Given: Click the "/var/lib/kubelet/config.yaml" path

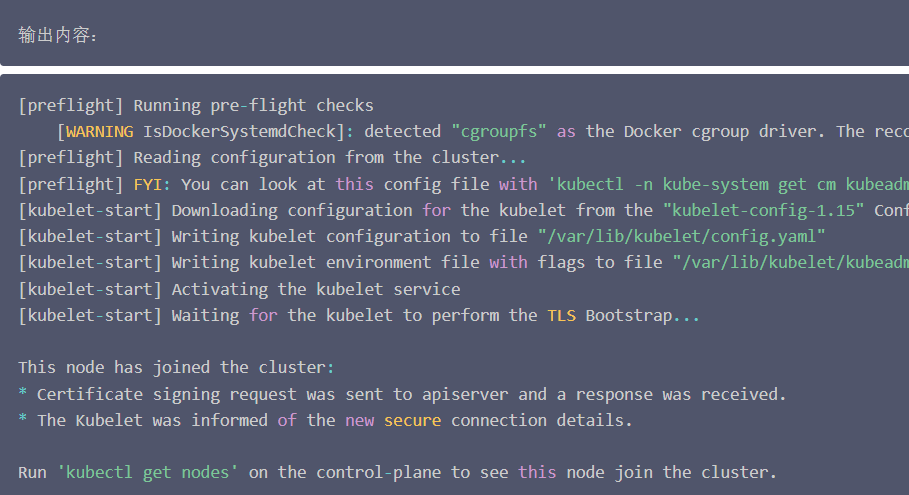Looking at the screenshot, I should pyautogui.click(x=681, y=236).
